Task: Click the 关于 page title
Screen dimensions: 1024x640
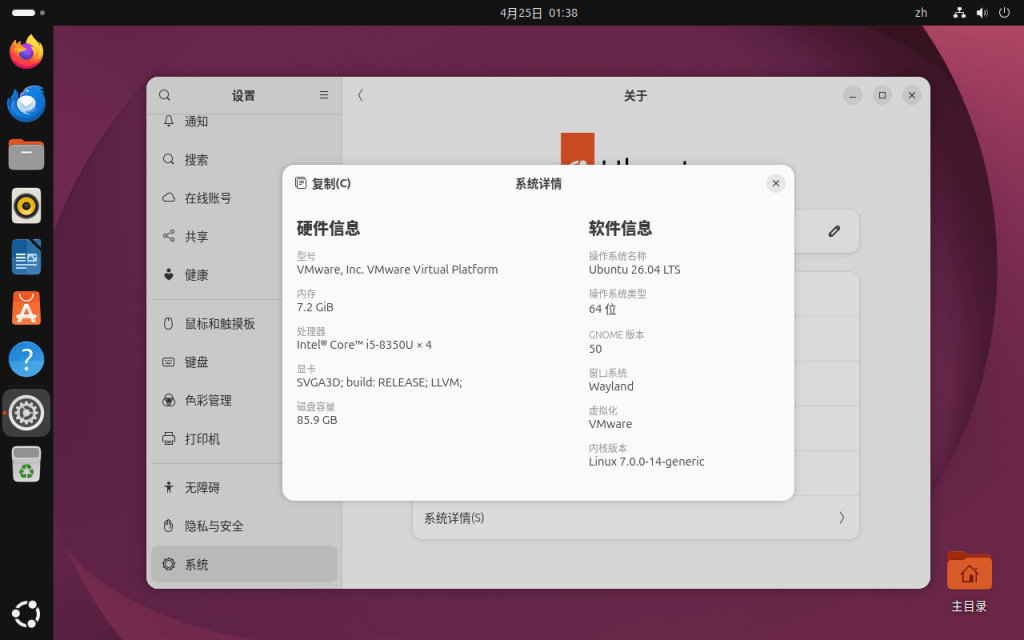Action: pyautogui.click(x=635, y=96)
